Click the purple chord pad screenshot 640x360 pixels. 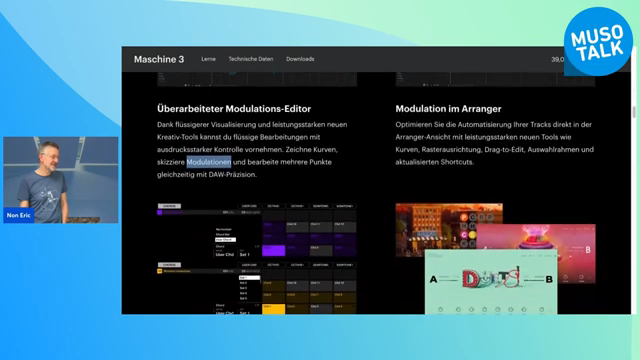click(x=257, y=230)
